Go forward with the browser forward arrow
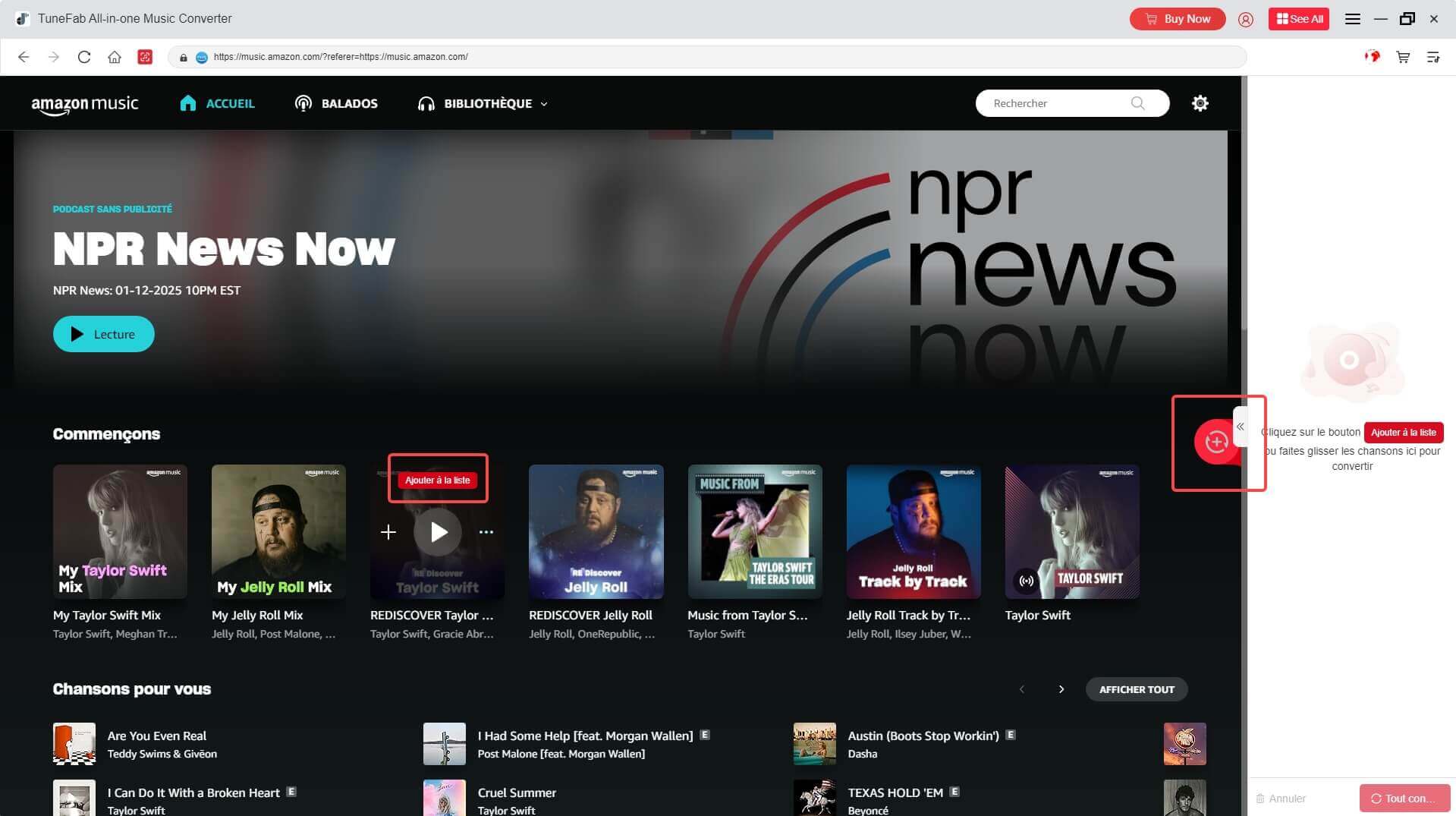This screenshot has height=816, width=1456. pos(54,57)
